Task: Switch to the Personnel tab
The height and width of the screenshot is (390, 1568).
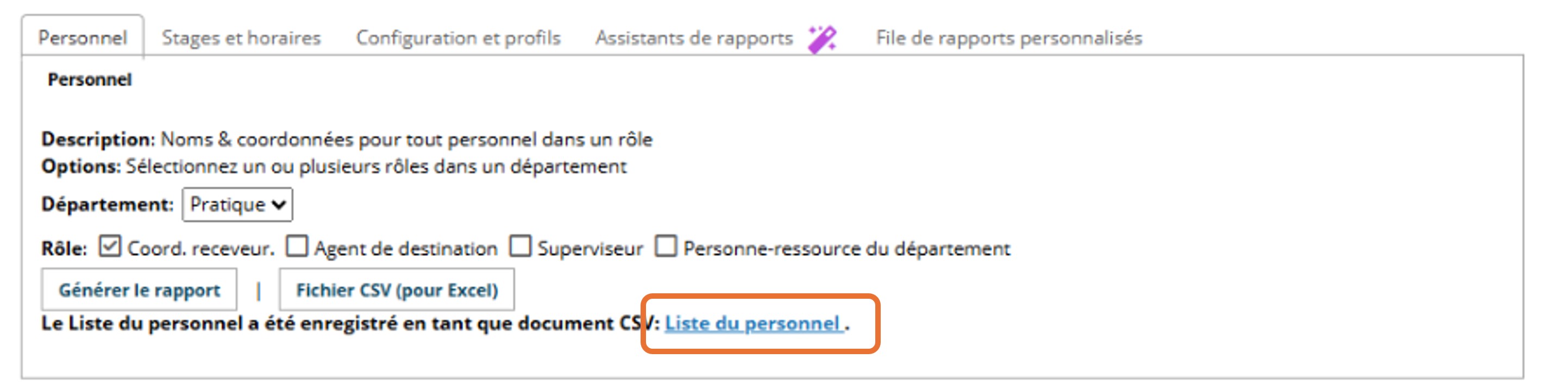Action: 83,37
